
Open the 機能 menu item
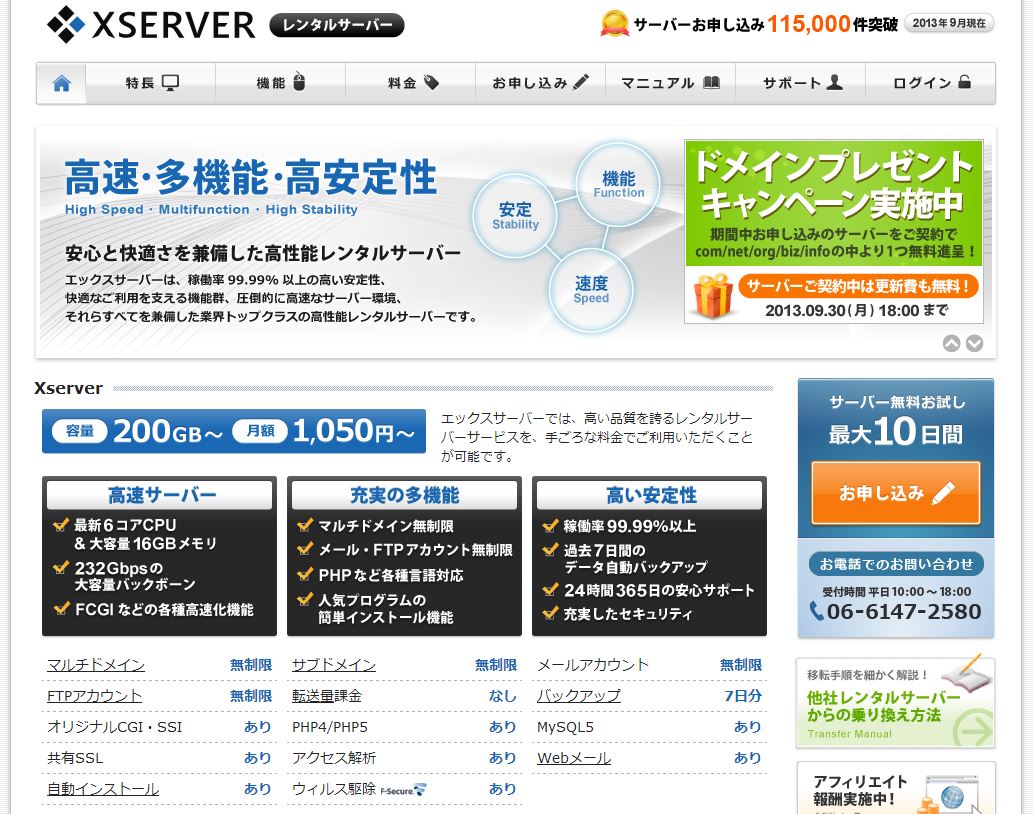coord(281,83)
